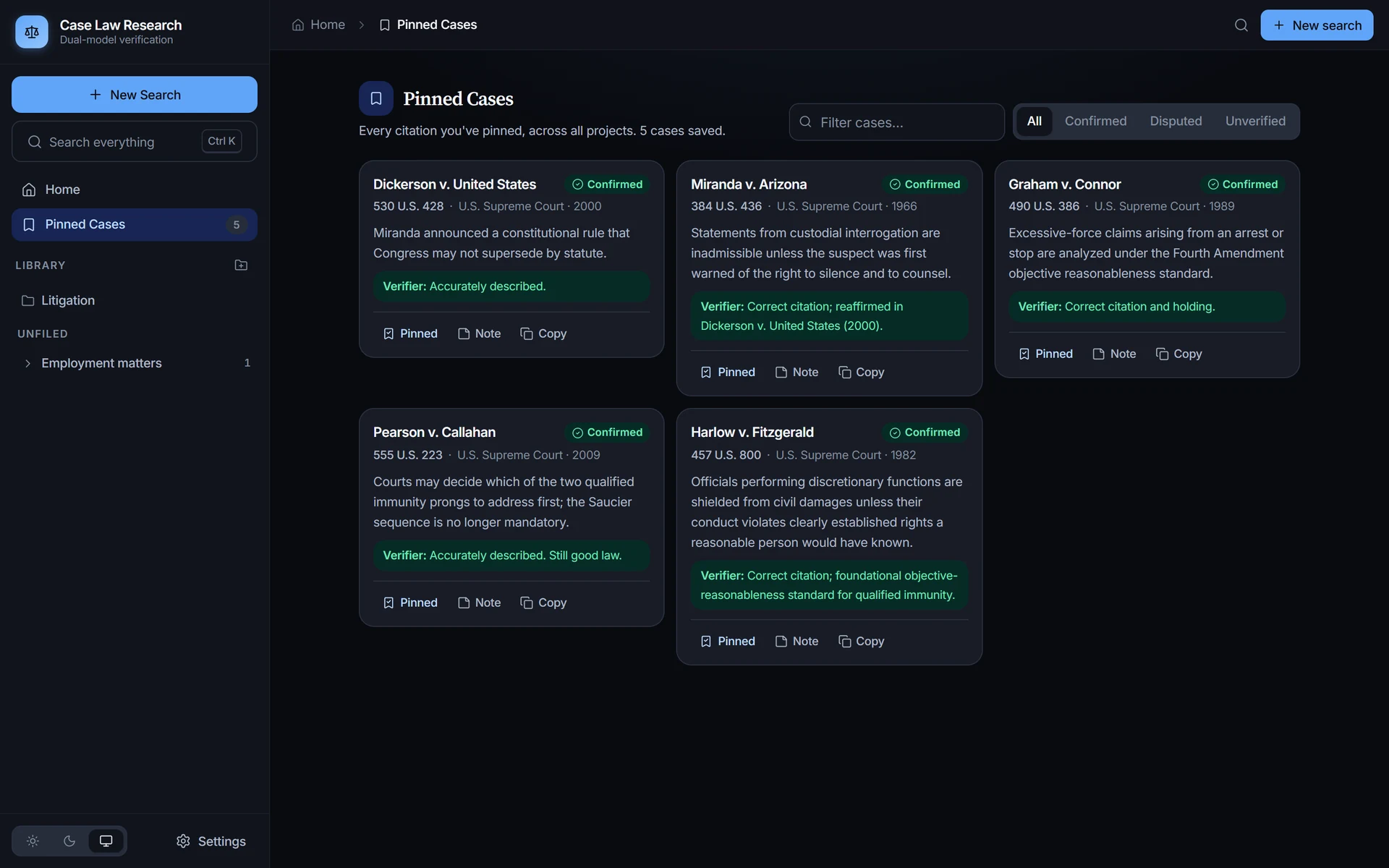Copy the Harlow v. Fitzgerald citation
Screen dimensions: 1389x868
[x=861, y=641]
